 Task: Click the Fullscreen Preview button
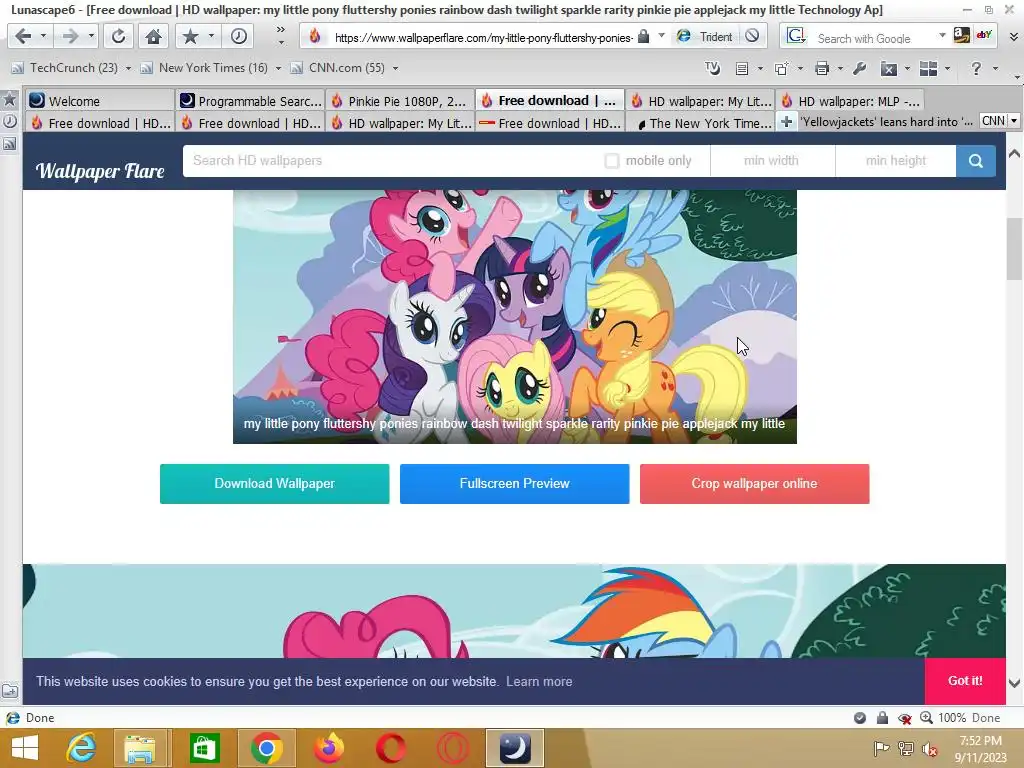515,484
